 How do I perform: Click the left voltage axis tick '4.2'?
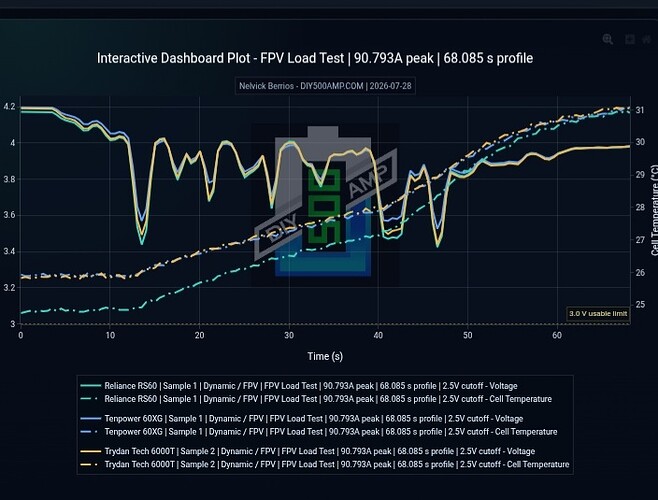pos(9,107)
